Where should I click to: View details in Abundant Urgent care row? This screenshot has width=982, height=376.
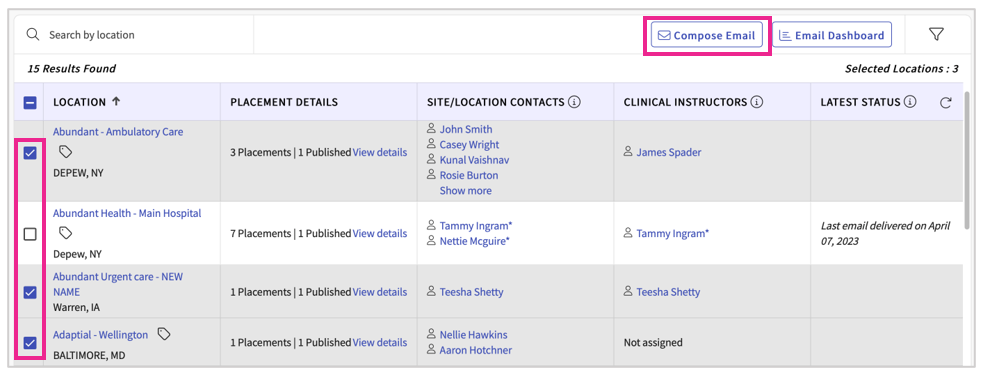click(x=380, y=292)
